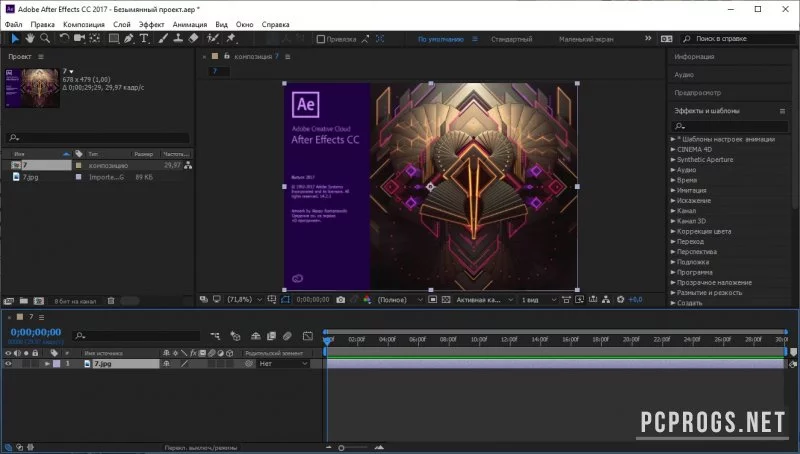The width and height of the screenshot is (800, 454).
Task: Open the Эффект menu
Action: (x=152, y=24)
